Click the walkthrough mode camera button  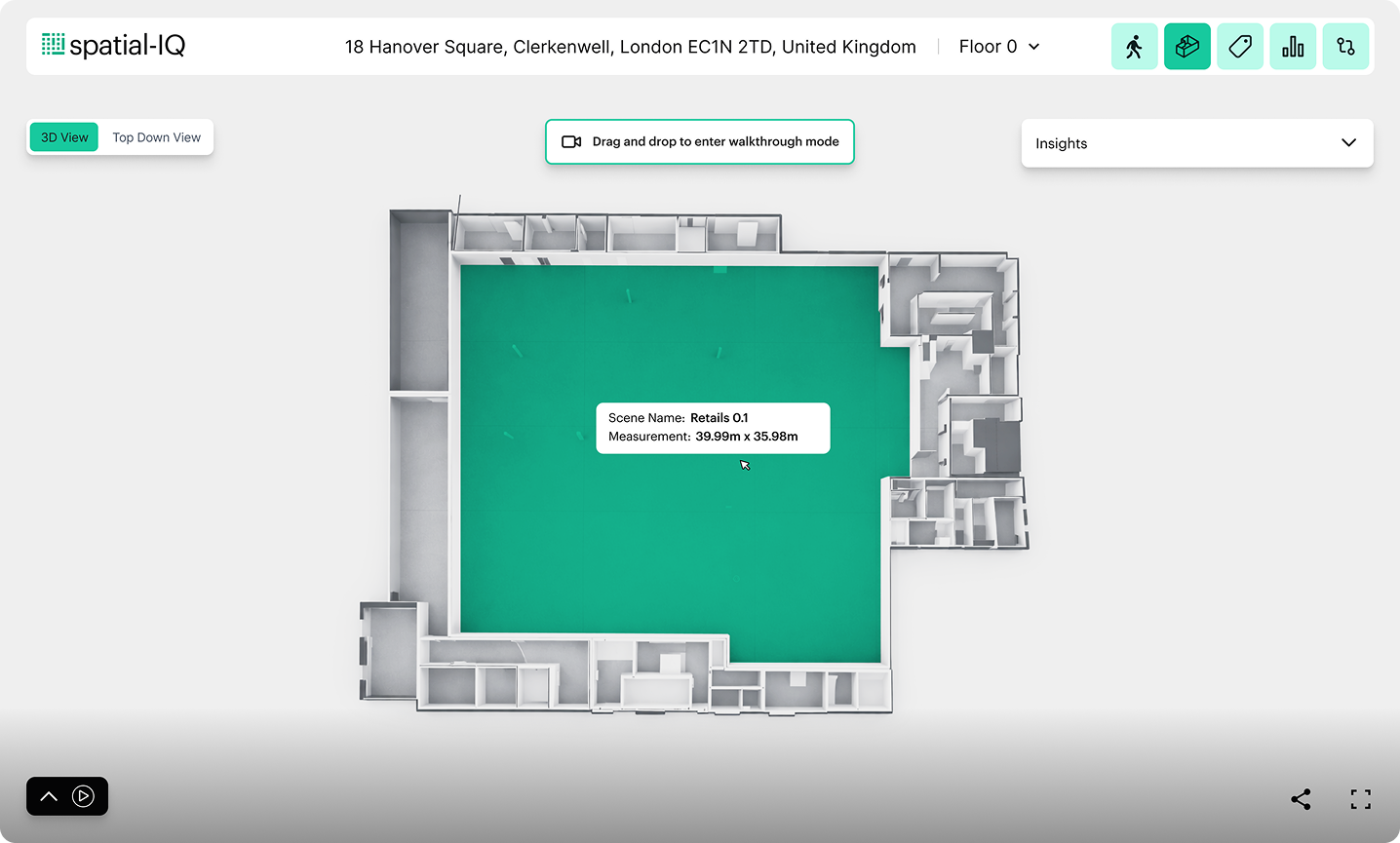[x=699, y=141]
